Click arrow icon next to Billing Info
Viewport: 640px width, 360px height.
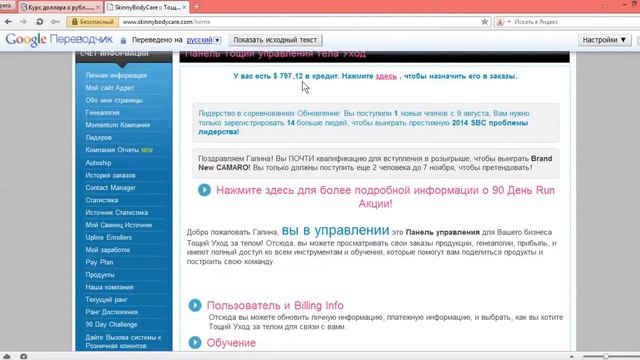[195, 305]
